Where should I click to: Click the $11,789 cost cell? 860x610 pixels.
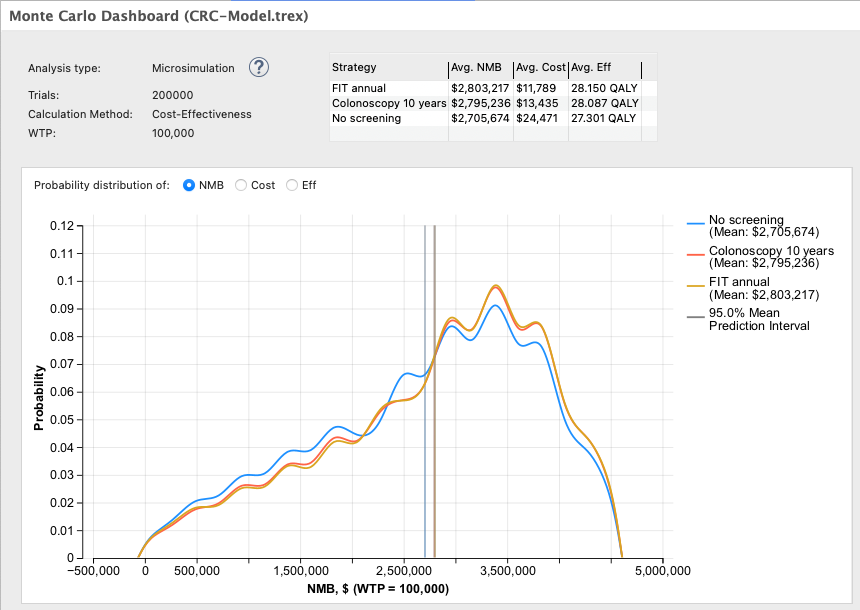[541, 88]
